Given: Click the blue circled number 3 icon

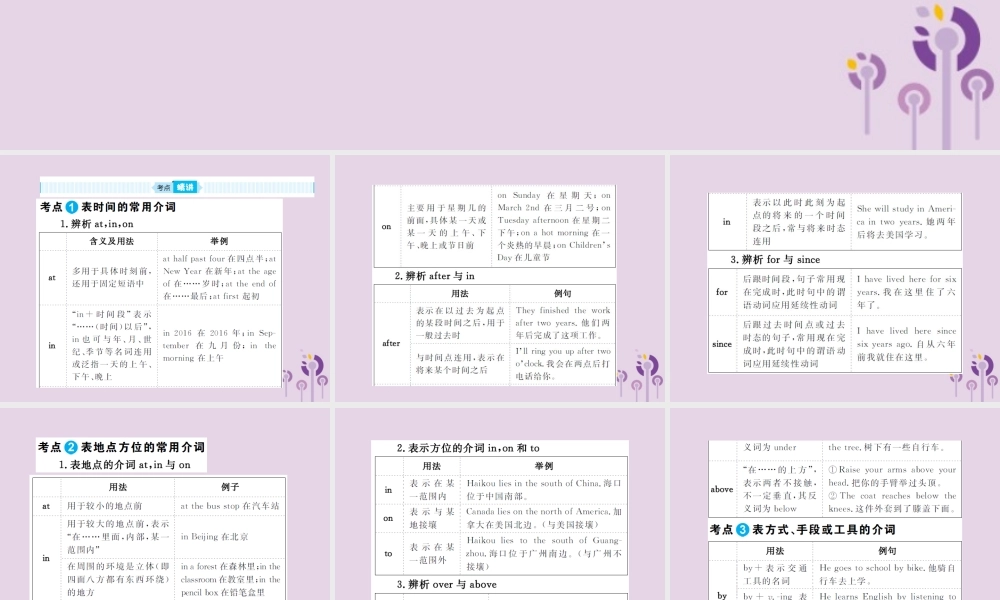Looking at the screenshot, I should [x=742, y=529].
